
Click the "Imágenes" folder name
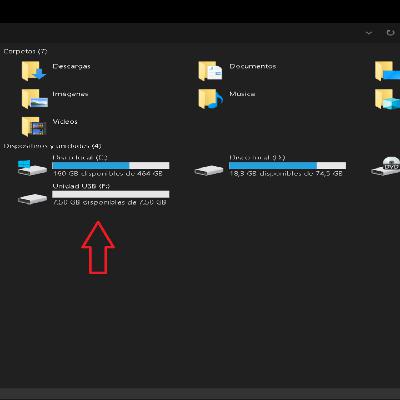70,94
